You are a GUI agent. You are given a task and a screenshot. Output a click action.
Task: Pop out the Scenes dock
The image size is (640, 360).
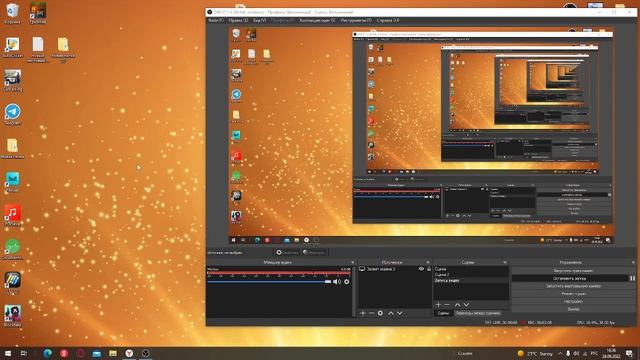(505, 262)
